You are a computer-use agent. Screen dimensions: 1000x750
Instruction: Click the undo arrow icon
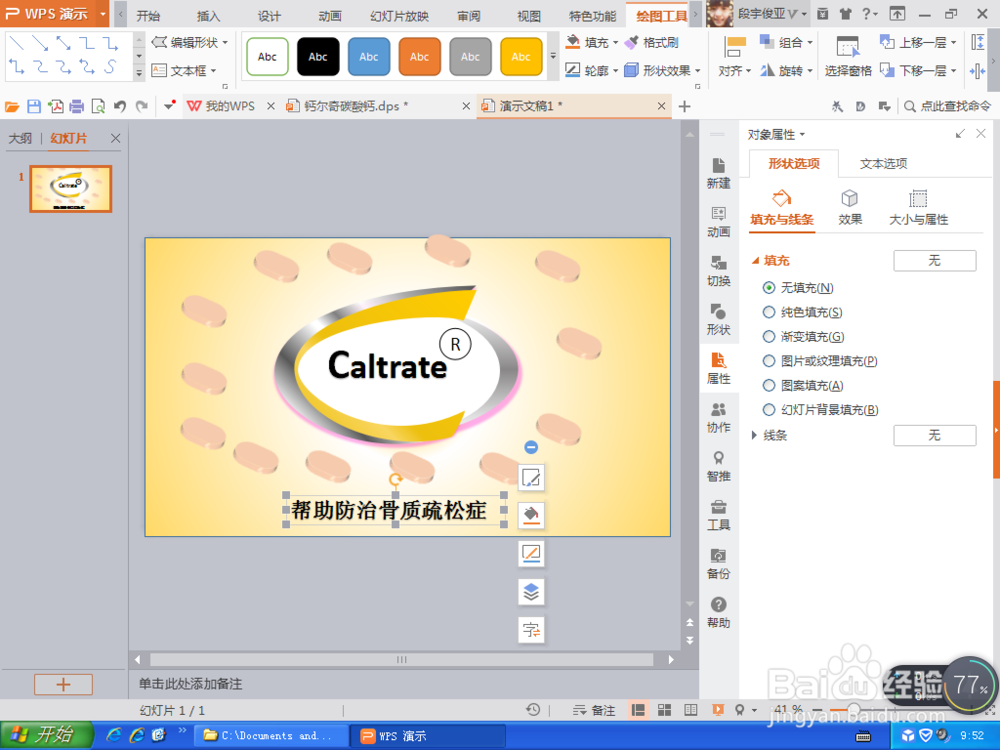click(119, 106)
